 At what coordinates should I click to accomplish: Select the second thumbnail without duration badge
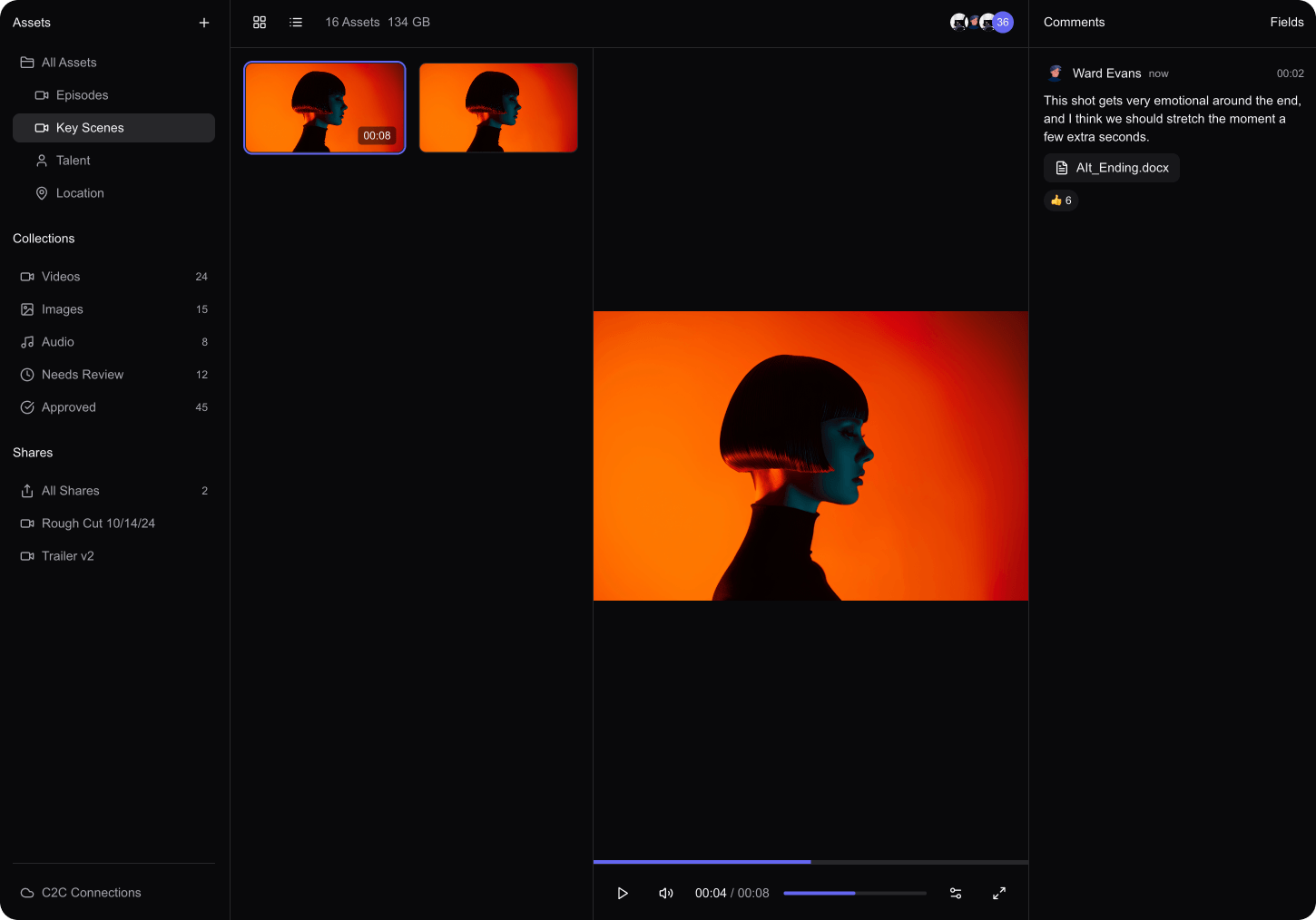coord(498,108)
